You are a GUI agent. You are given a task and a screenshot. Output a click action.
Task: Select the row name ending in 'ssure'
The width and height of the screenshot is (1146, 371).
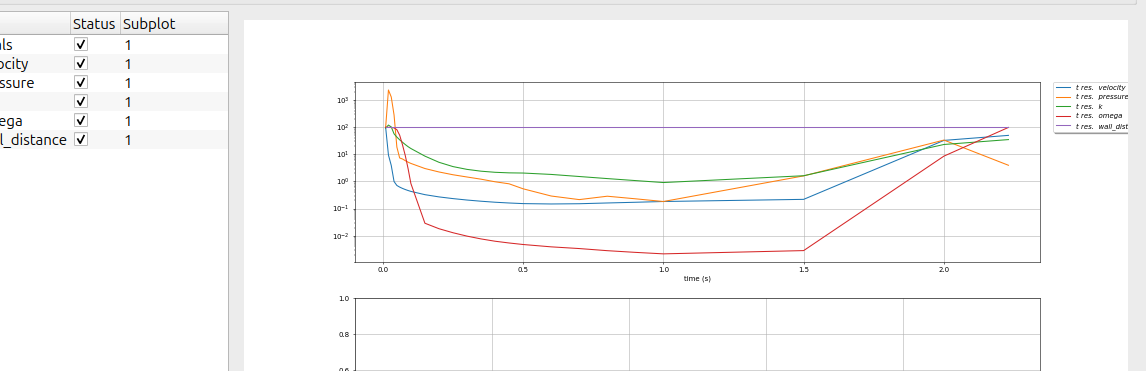point(17,83)
